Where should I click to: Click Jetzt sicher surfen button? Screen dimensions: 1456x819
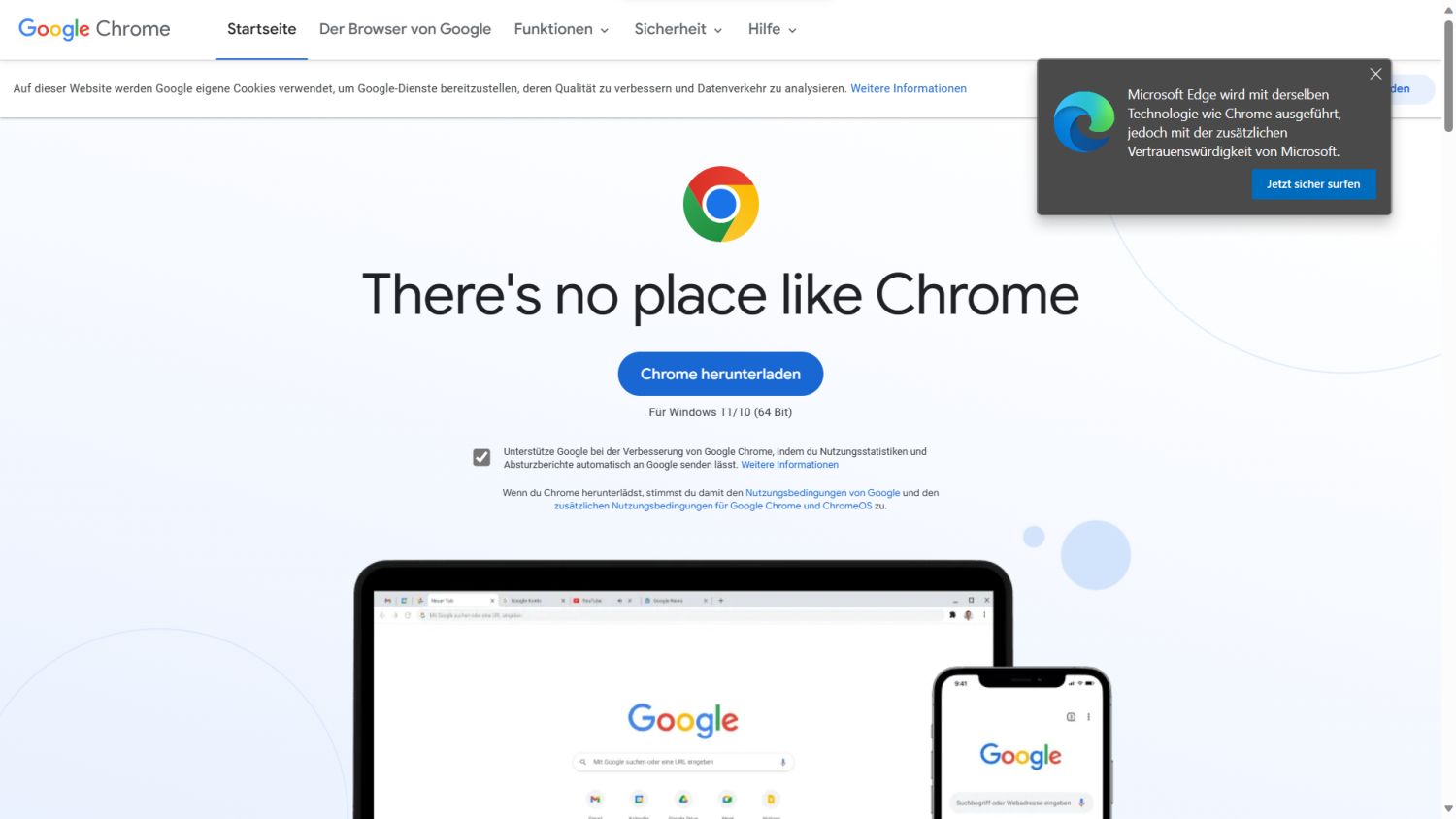point(1313,184)
